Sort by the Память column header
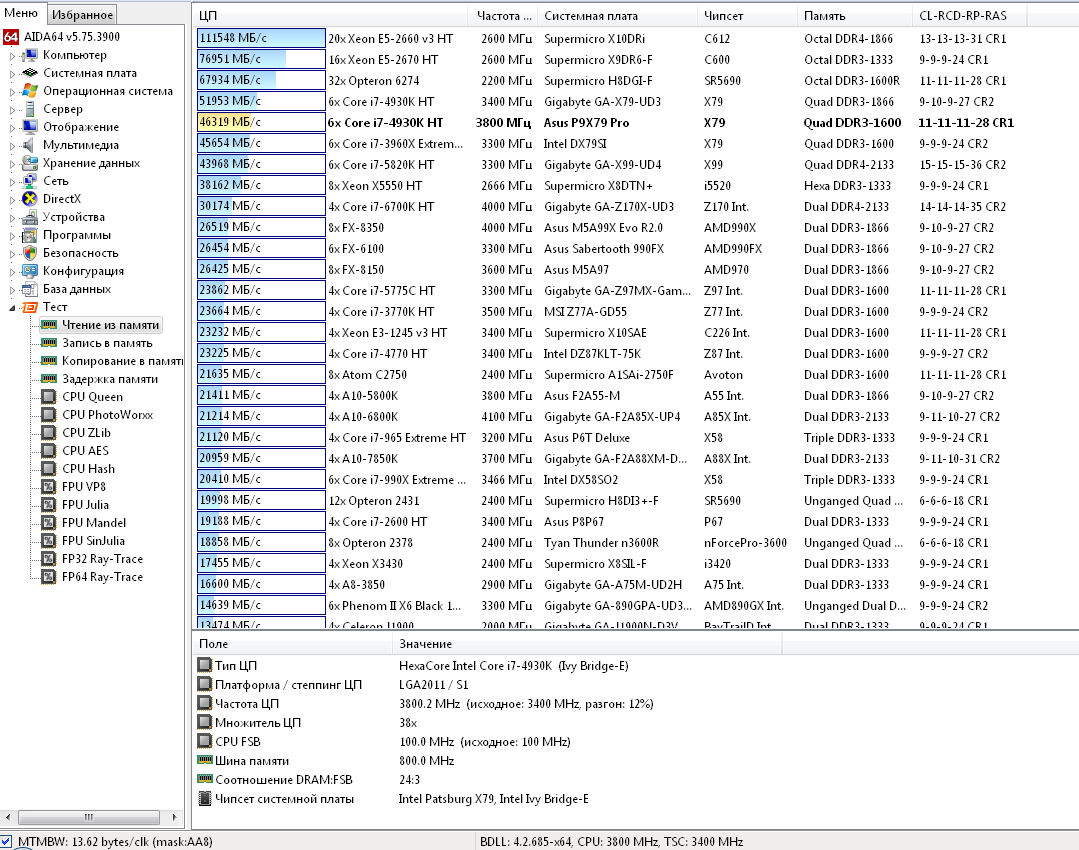 point(856,16)
